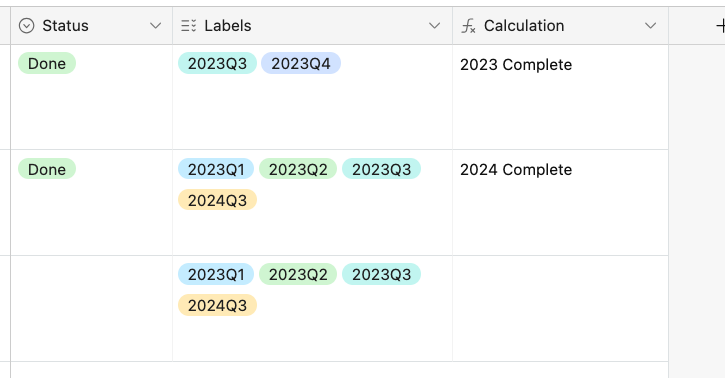The height and width of the screenshot is (378, 725).
Task: Open the Labels column dropdown arrow
Action: point(434,26)
